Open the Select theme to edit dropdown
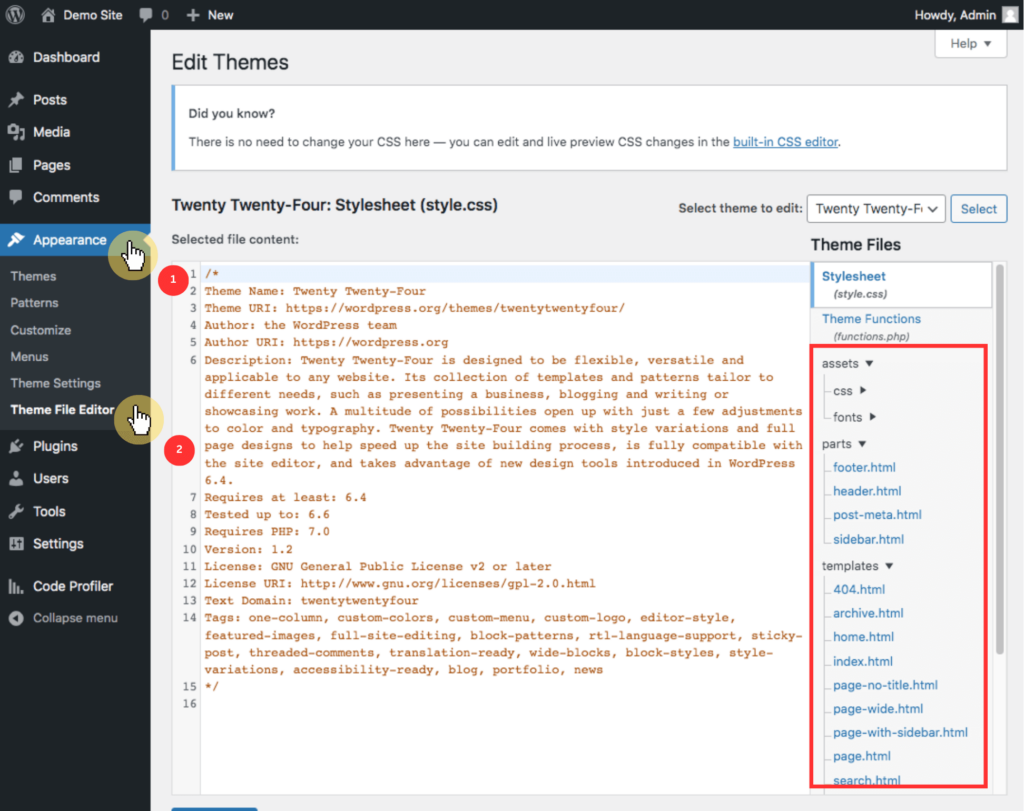Image resolution: width=1024 pixels, height=811 pixels. (x=876, y=209)
